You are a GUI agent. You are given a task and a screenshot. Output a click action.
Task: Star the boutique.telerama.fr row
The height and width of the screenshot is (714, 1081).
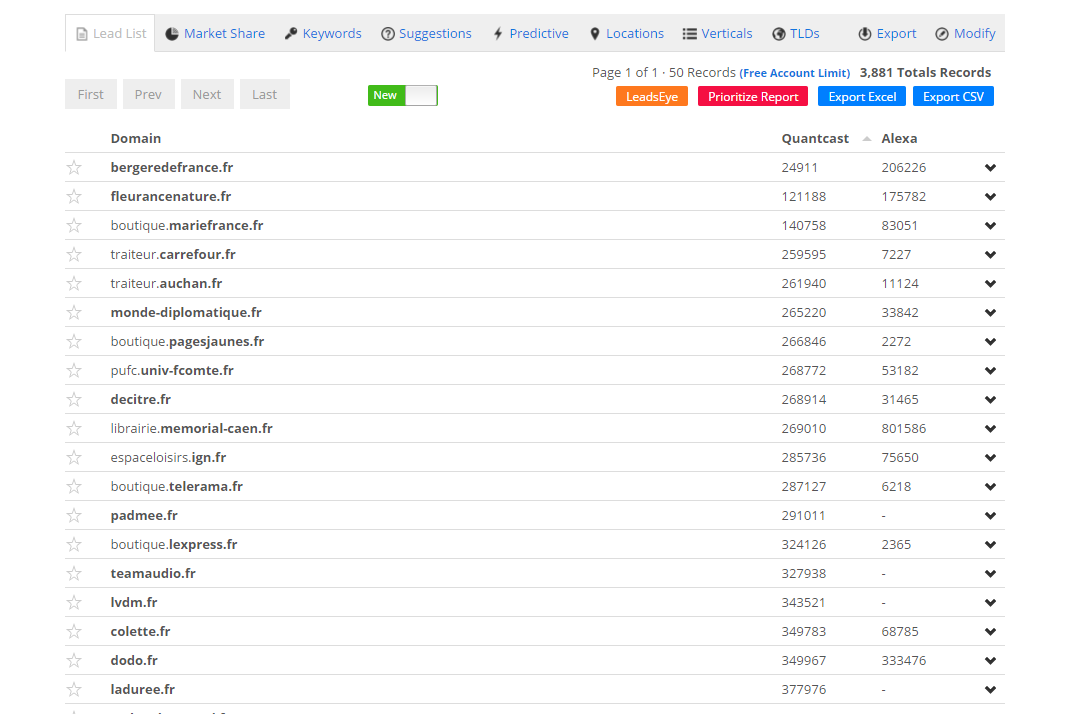(74, 486)
